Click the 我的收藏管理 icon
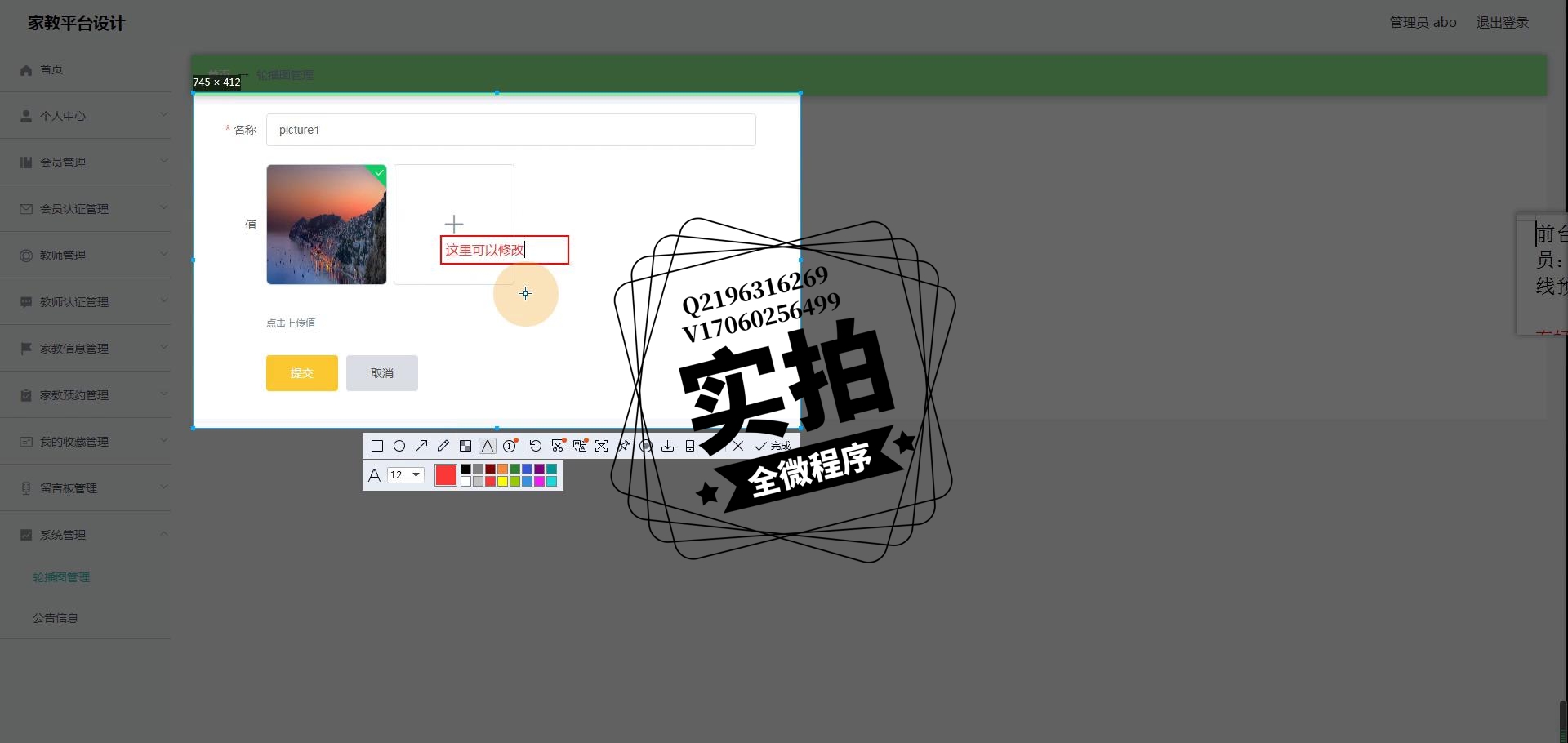 pyautogui.click(x=26, y=442)
